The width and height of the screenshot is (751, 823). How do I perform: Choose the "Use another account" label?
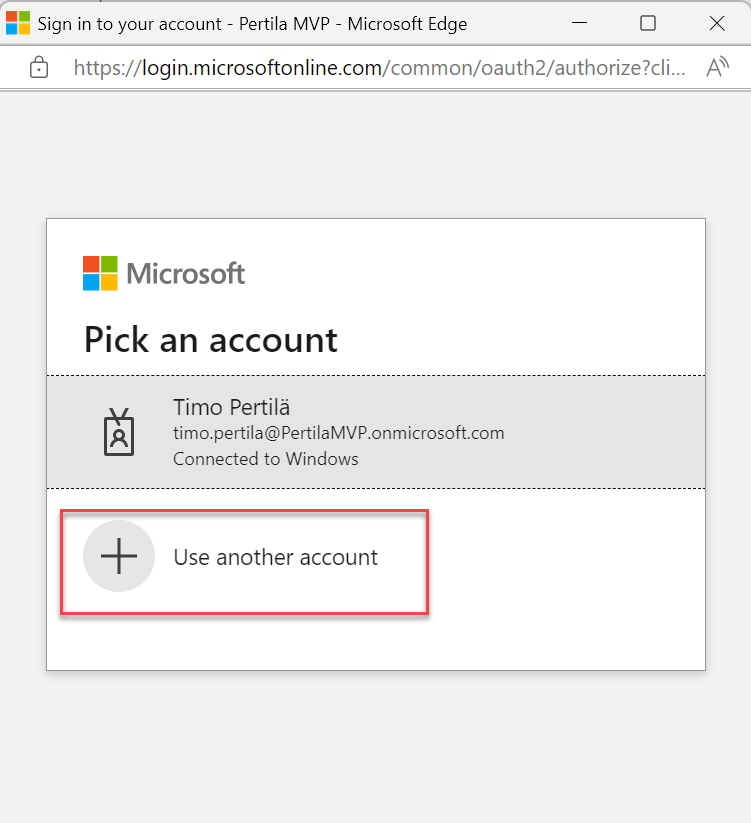(x=276, y=557)
